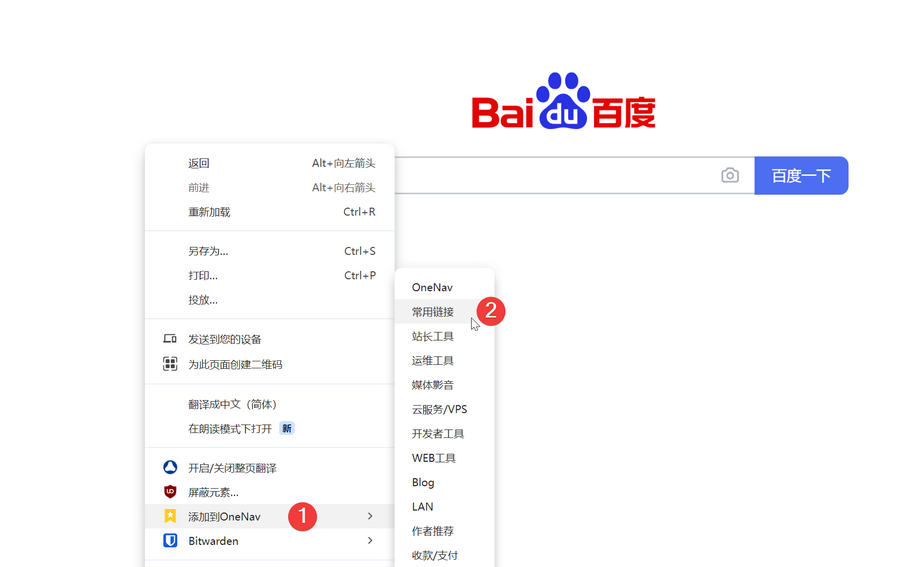Select 投放... menu entry
900x567 pixels.
(x=270, y=300)
